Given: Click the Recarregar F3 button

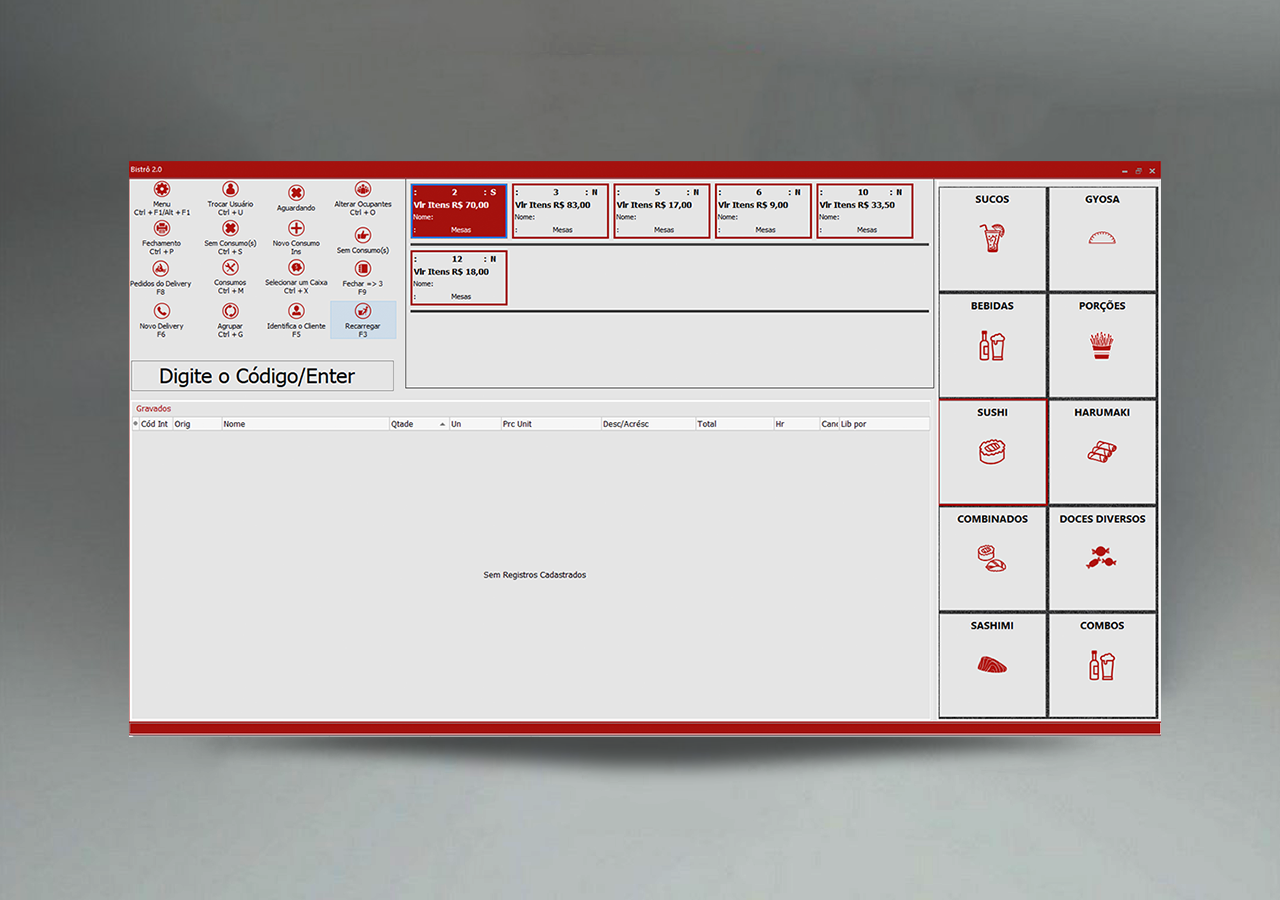Looking at the screenshot, I should (363, 320).
